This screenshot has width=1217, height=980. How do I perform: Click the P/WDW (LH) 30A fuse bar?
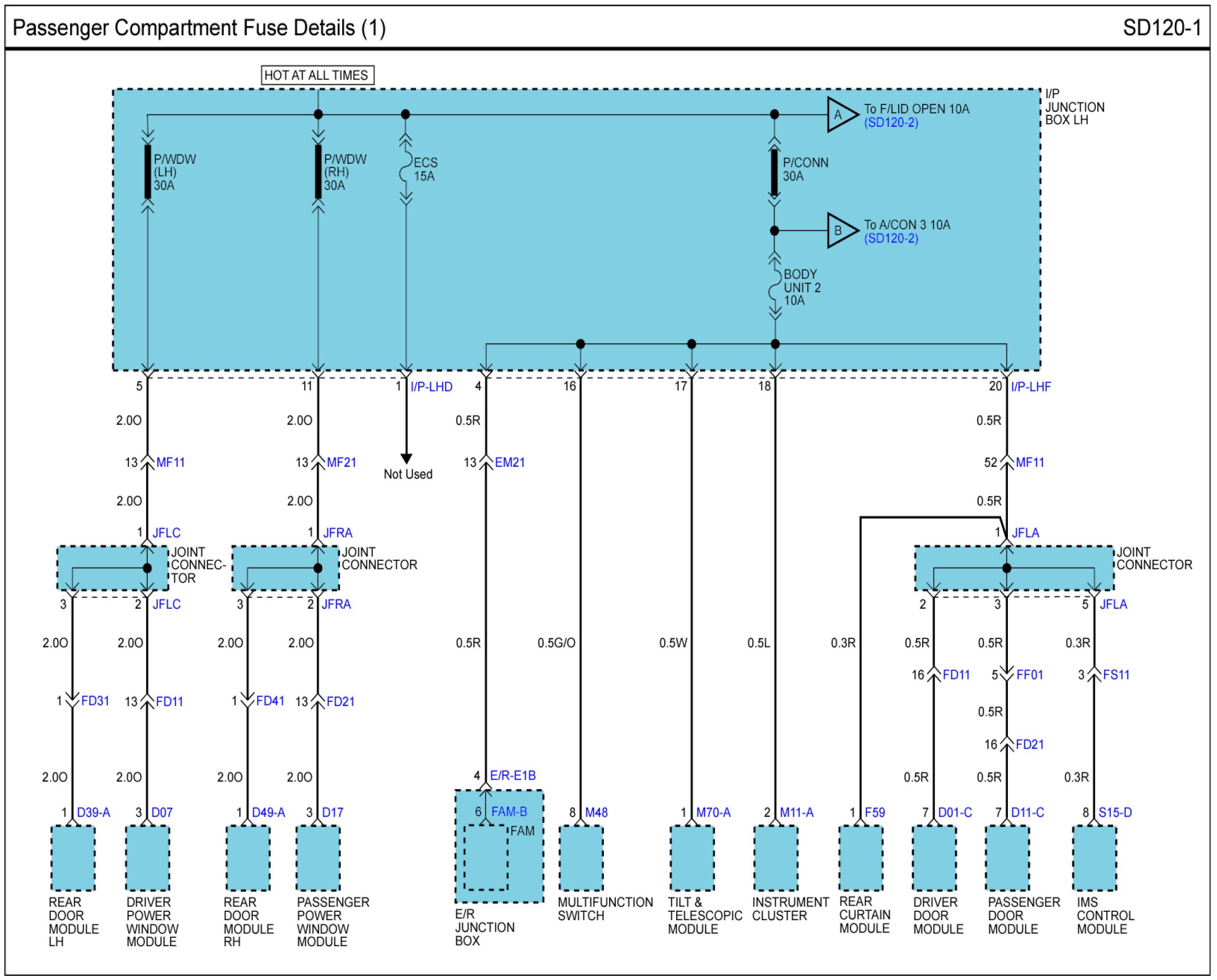pos(147,172)
